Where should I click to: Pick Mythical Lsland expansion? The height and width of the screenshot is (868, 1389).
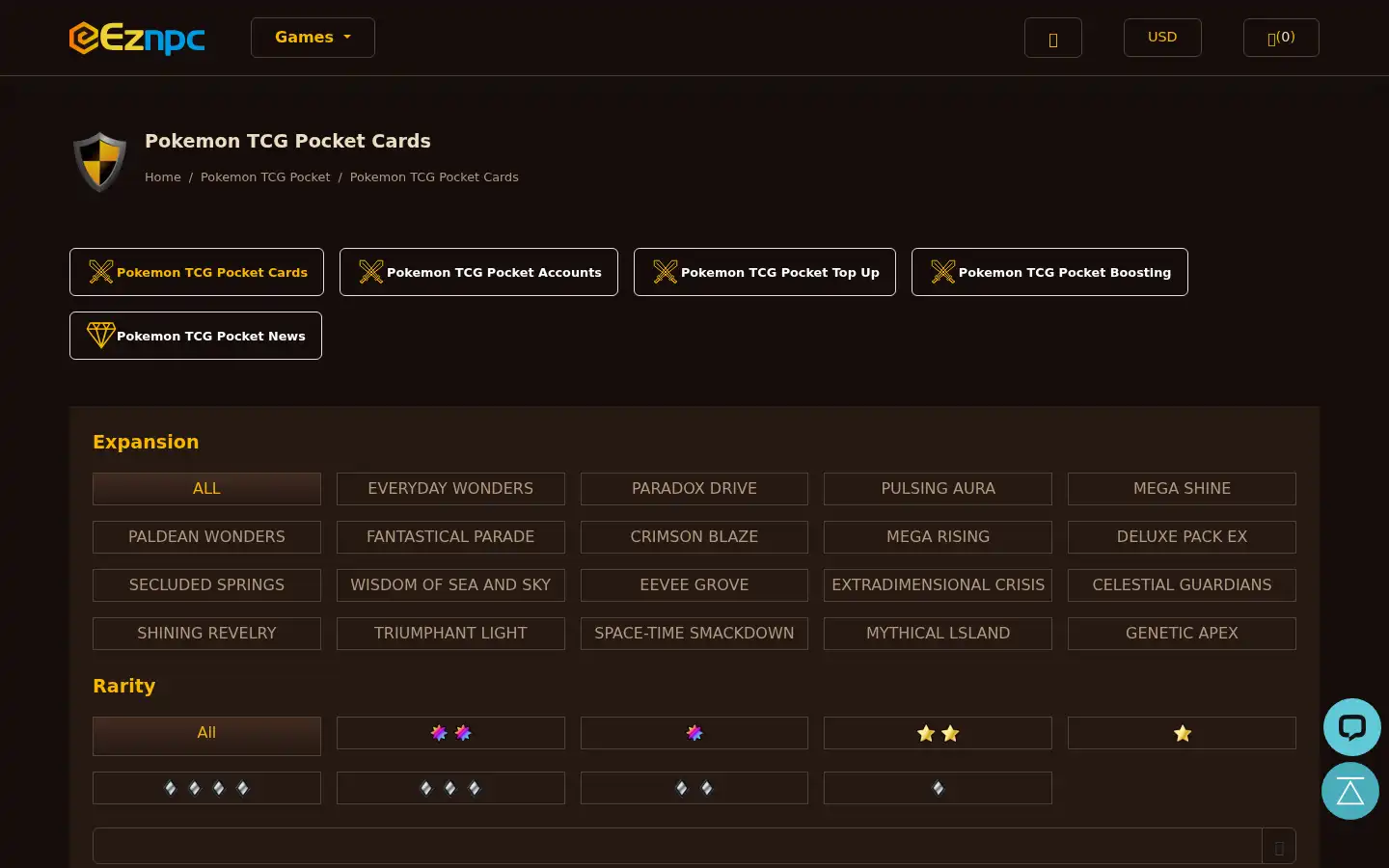click(938, 634)
